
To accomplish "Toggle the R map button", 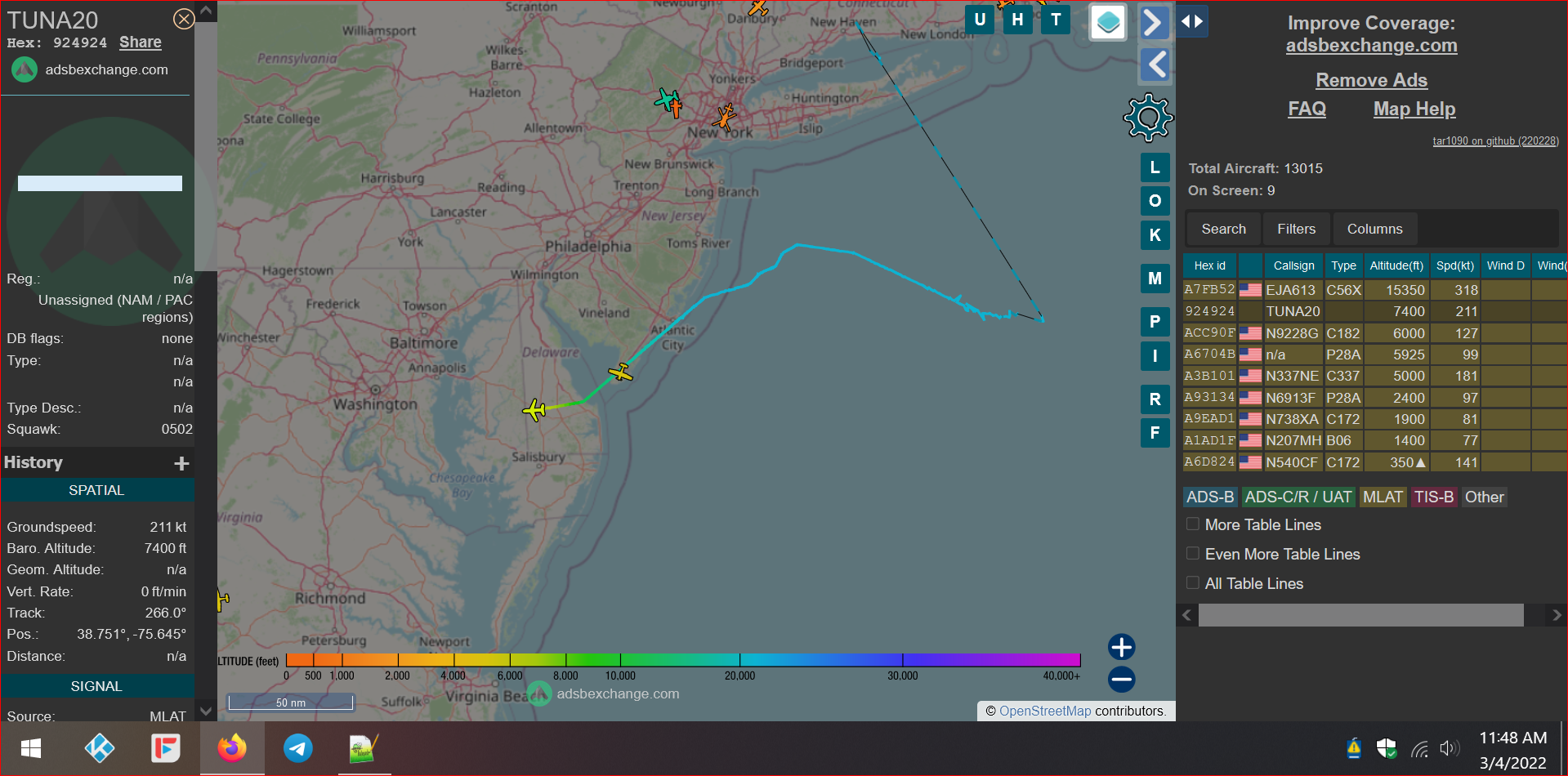I will tap(1155, 399).
